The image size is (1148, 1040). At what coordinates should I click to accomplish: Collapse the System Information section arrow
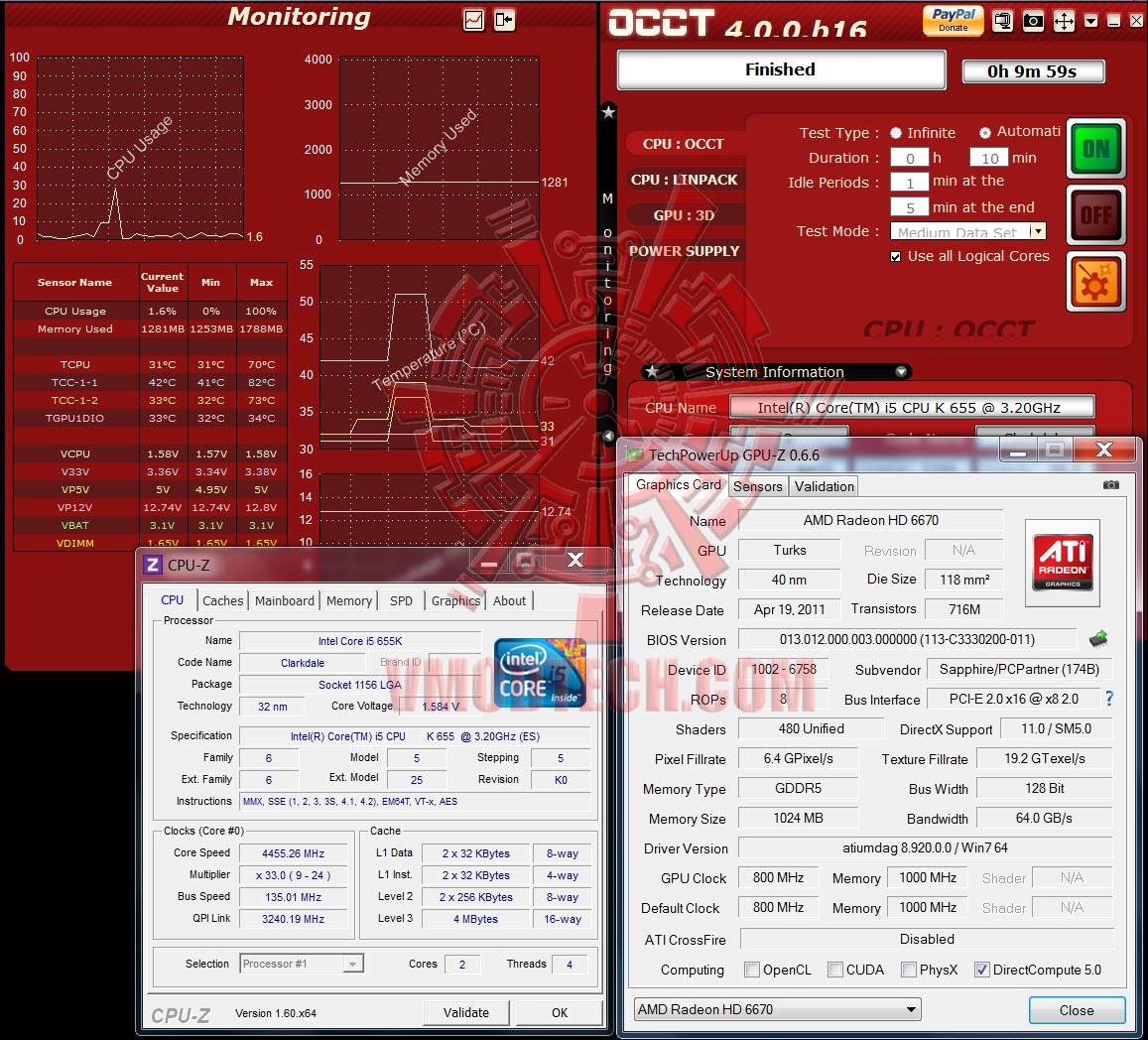[x=901, y=371]
